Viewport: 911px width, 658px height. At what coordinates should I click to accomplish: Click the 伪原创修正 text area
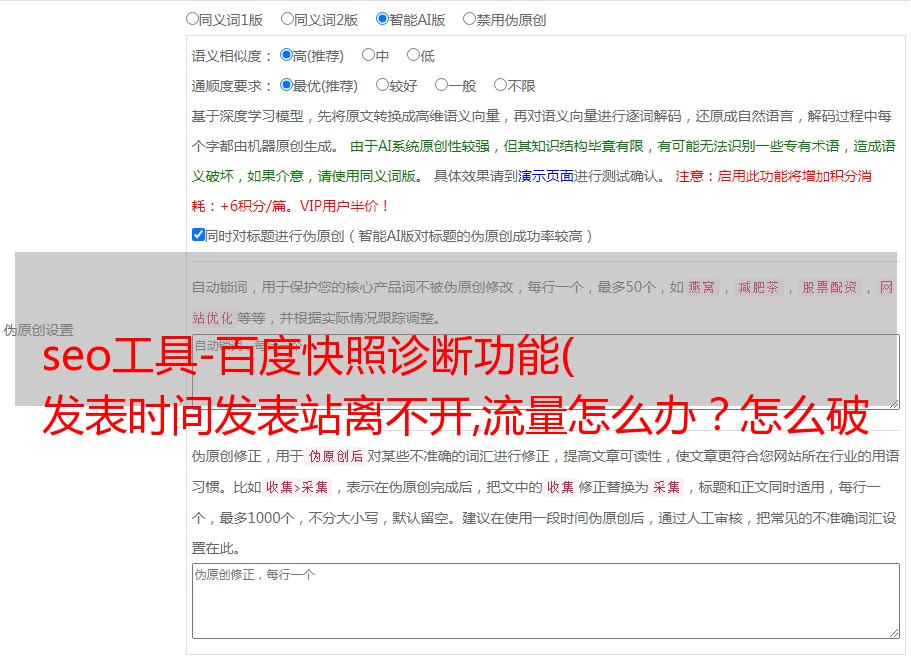point(546,601)
